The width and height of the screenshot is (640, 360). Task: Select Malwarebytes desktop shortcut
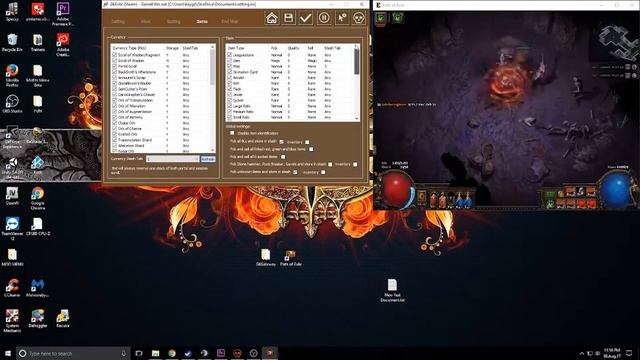[38, 288]
